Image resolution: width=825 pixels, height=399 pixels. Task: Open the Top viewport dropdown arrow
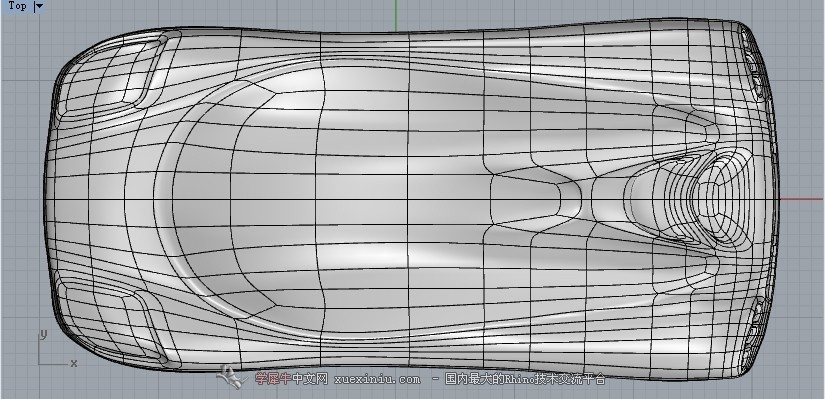pos(38,6)
